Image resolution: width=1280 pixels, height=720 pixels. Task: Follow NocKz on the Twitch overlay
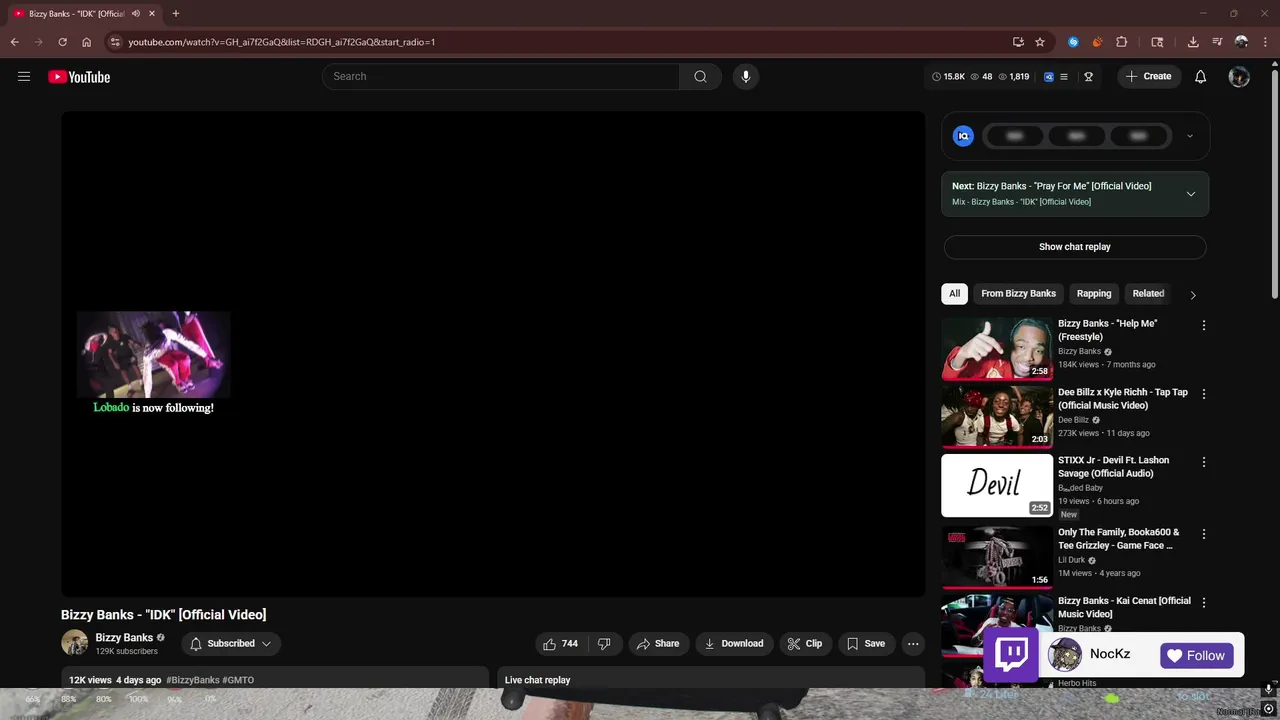(x=1197, y=656)
